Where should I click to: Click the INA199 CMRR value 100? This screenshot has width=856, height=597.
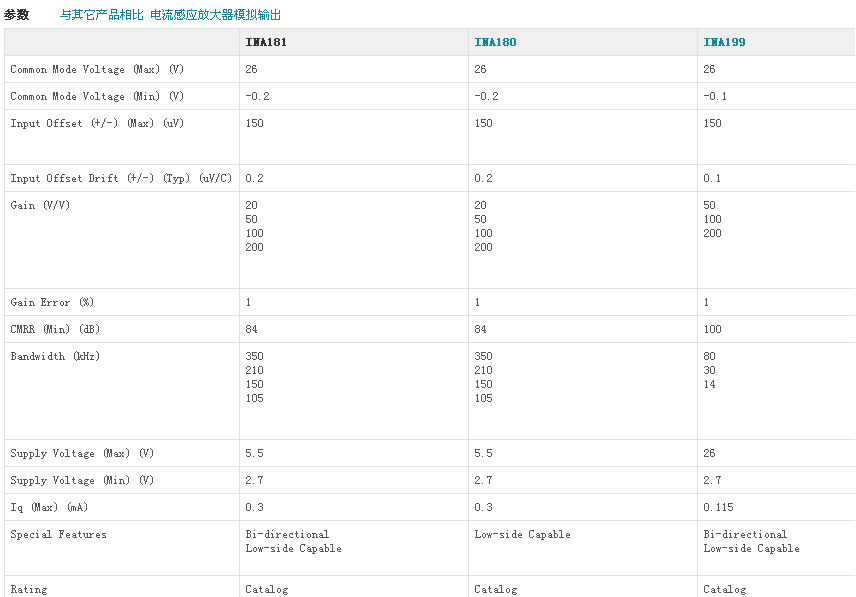coord(712,329)
